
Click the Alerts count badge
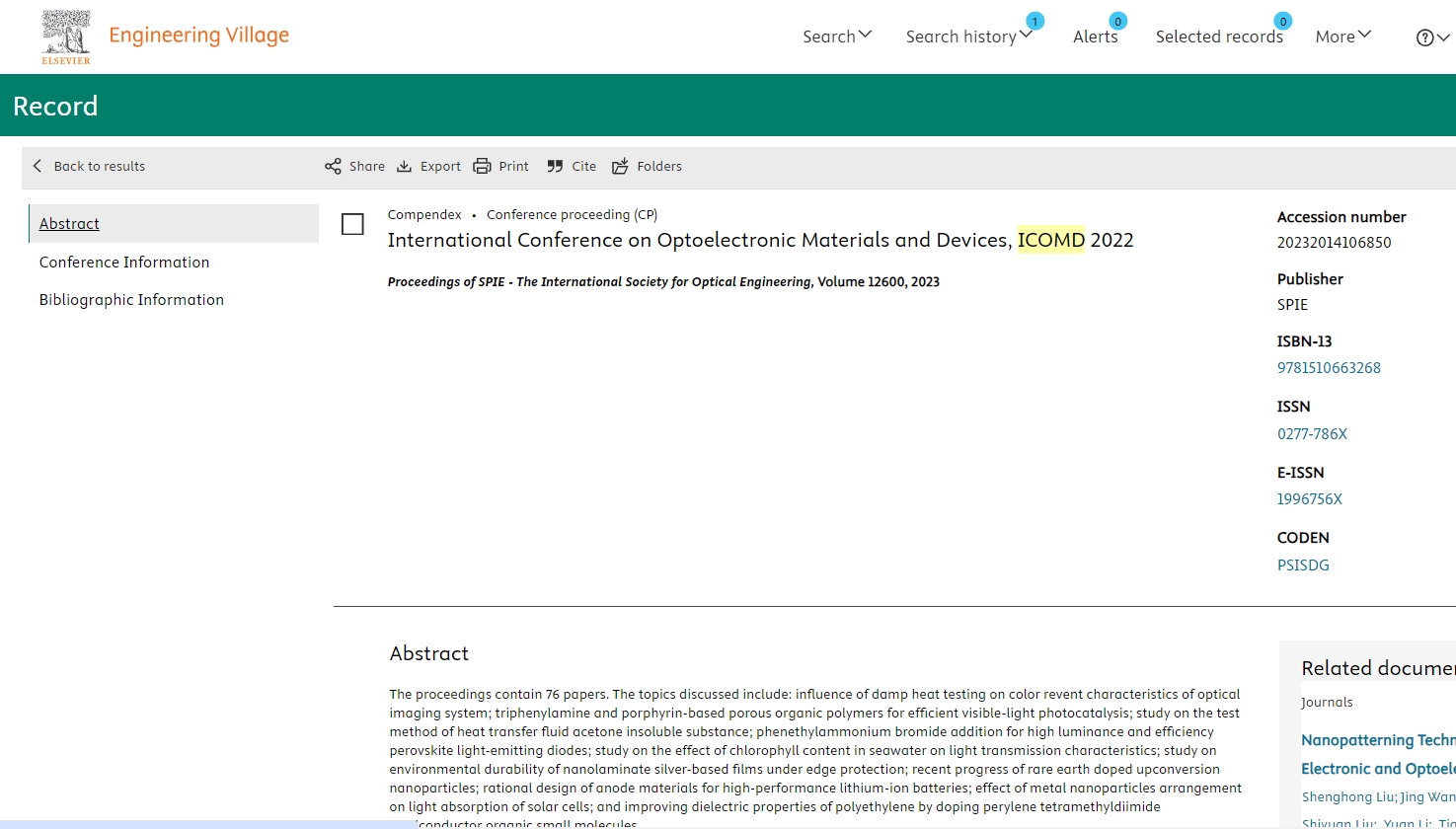tap(1117, 21)
